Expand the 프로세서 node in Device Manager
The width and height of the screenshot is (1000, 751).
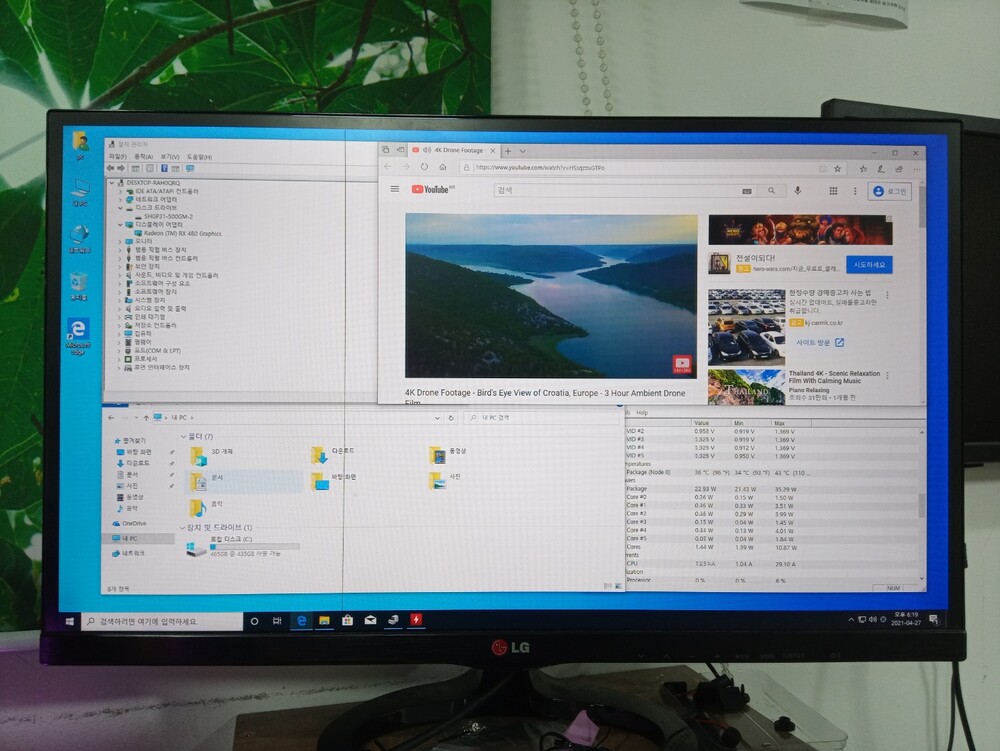click(119, 359)
